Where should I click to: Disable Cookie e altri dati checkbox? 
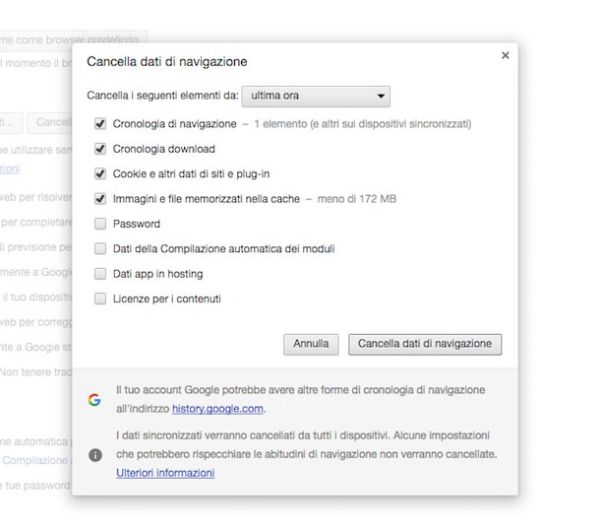coord(100,174)
